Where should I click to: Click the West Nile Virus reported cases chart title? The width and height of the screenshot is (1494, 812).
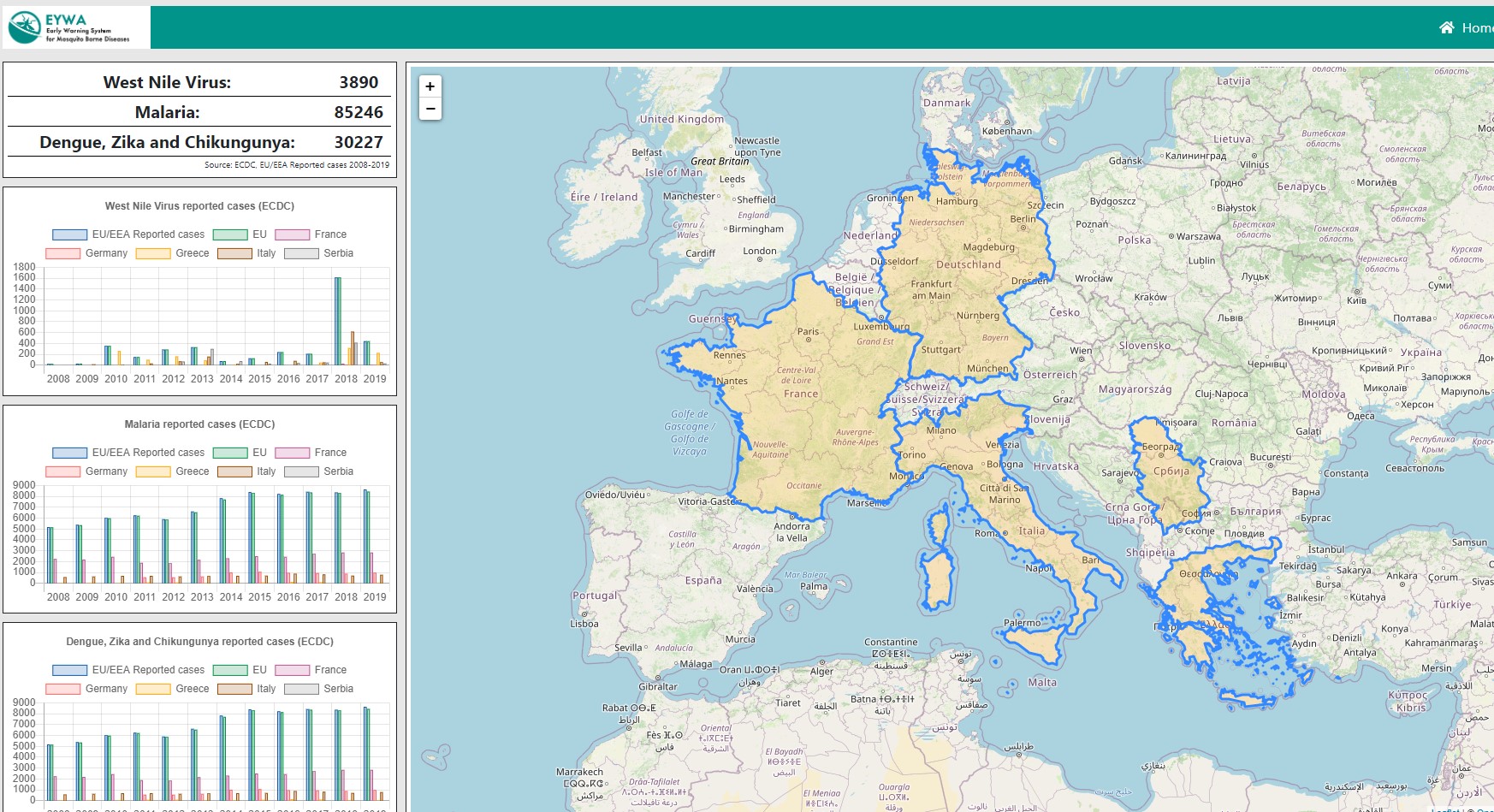(x=199, y=206)
